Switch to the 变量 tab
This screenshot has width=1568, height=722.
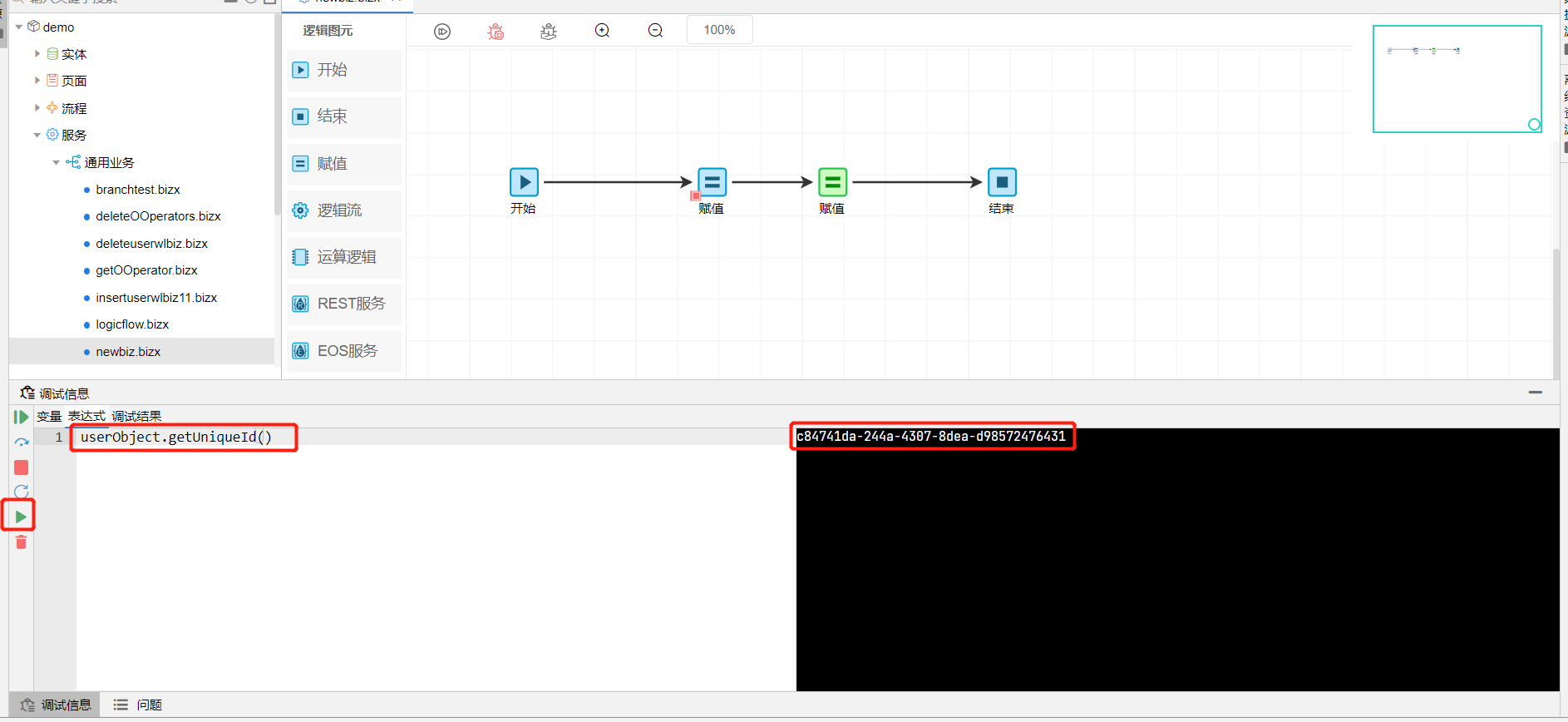click(x=49, y=416)
